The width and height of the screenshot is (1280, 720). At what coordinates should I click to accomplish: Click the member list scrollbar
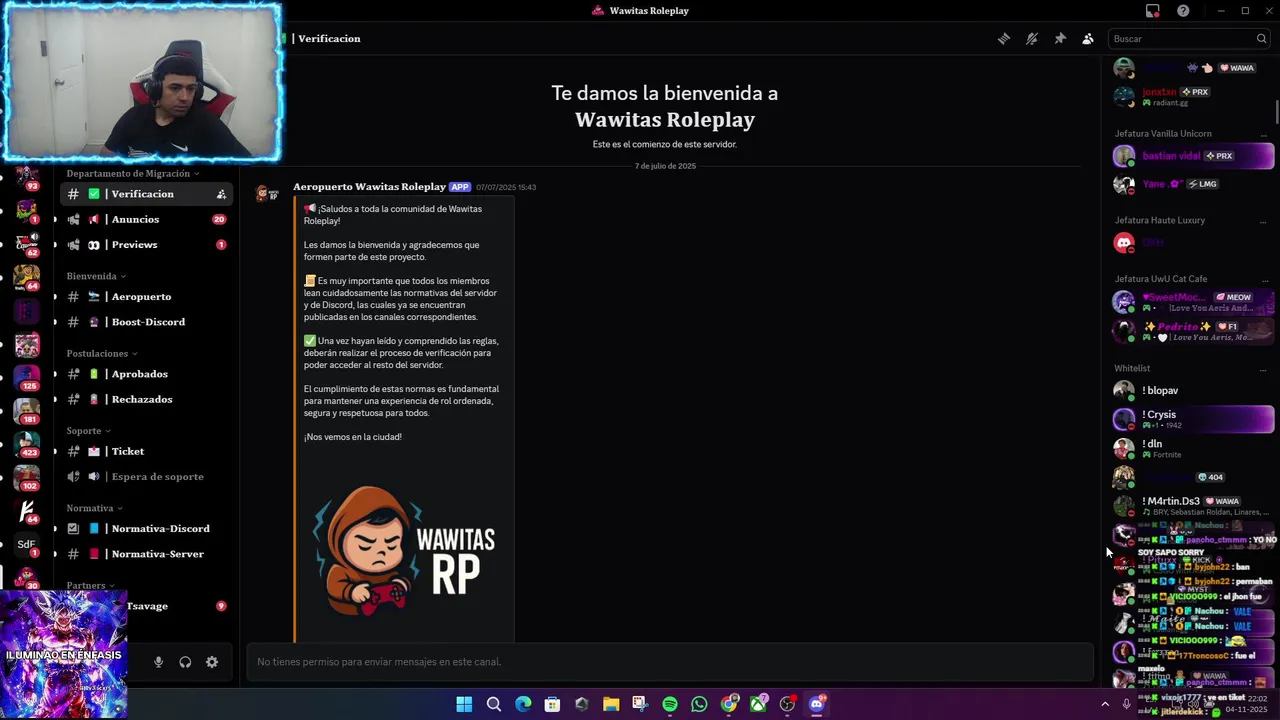click(1277, 110)
